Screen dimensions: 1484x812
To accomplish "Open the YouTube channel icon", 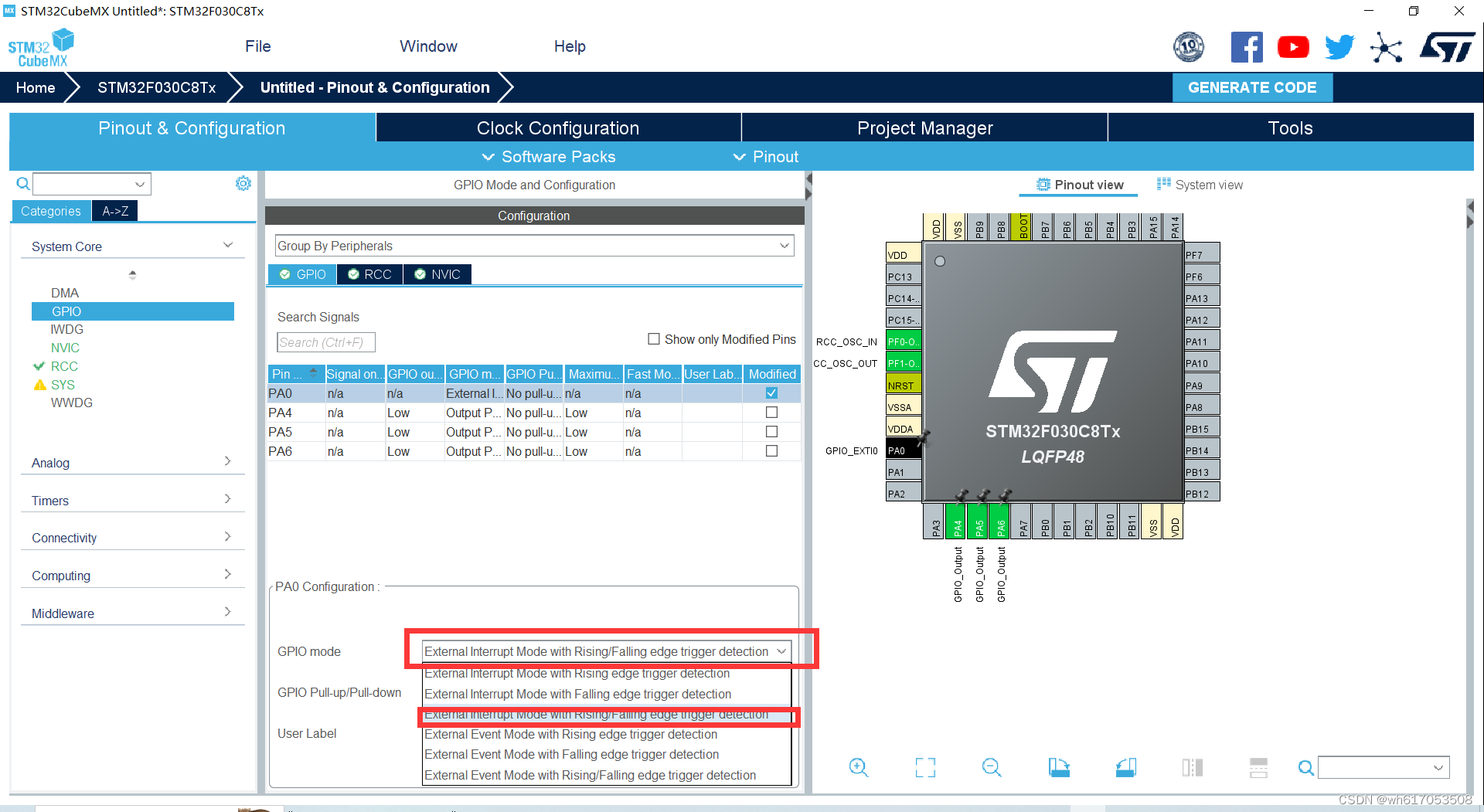I will click(1293, 46).
